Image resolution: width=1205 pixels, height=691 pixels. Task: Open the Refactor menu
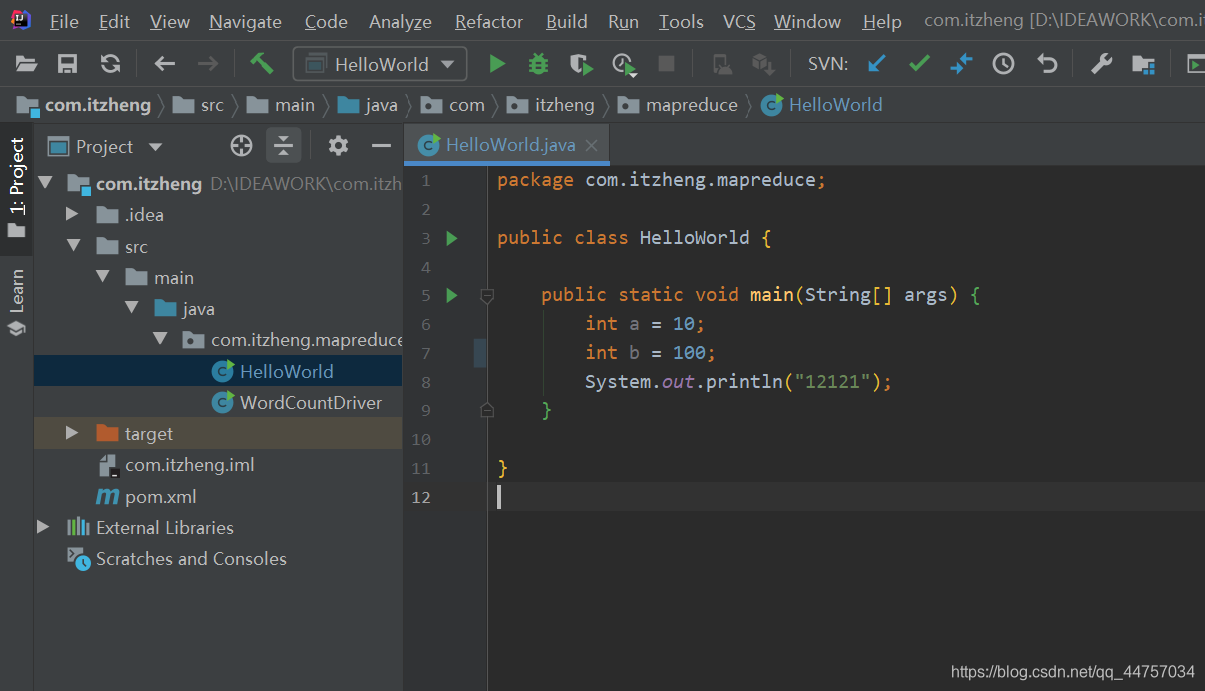(488, 22)
